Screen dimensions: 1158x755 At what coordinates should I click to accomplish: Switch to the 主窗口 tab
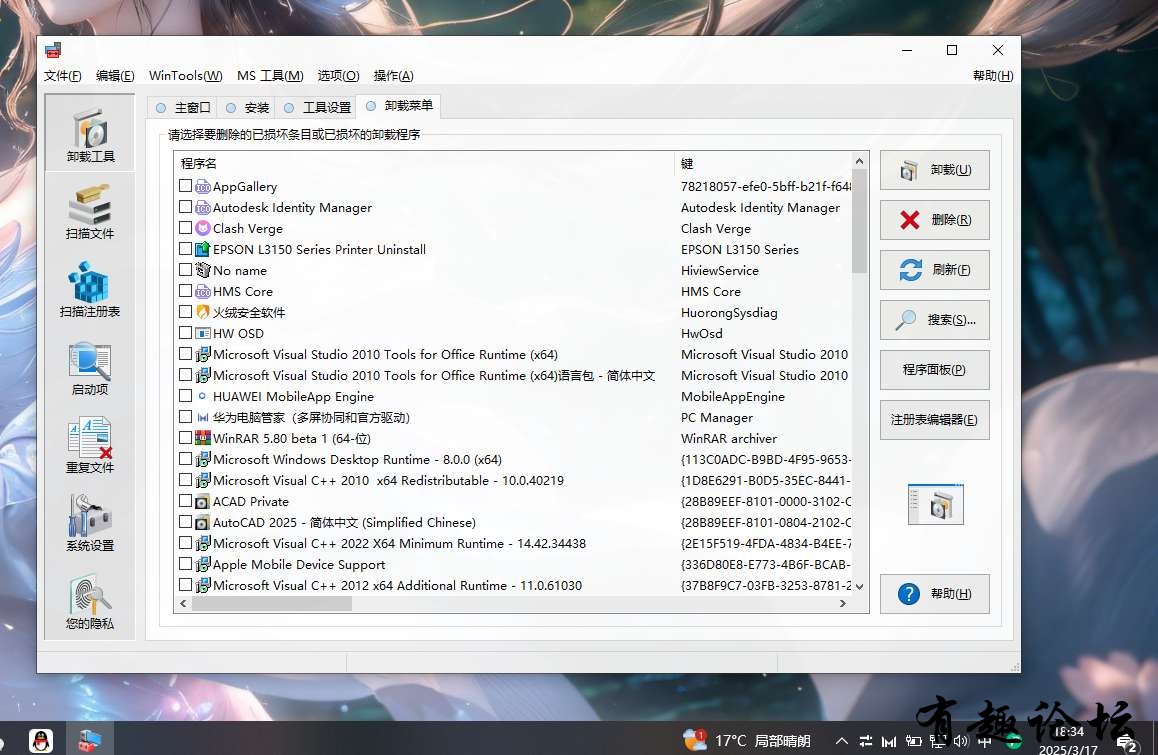pos(182,108)
